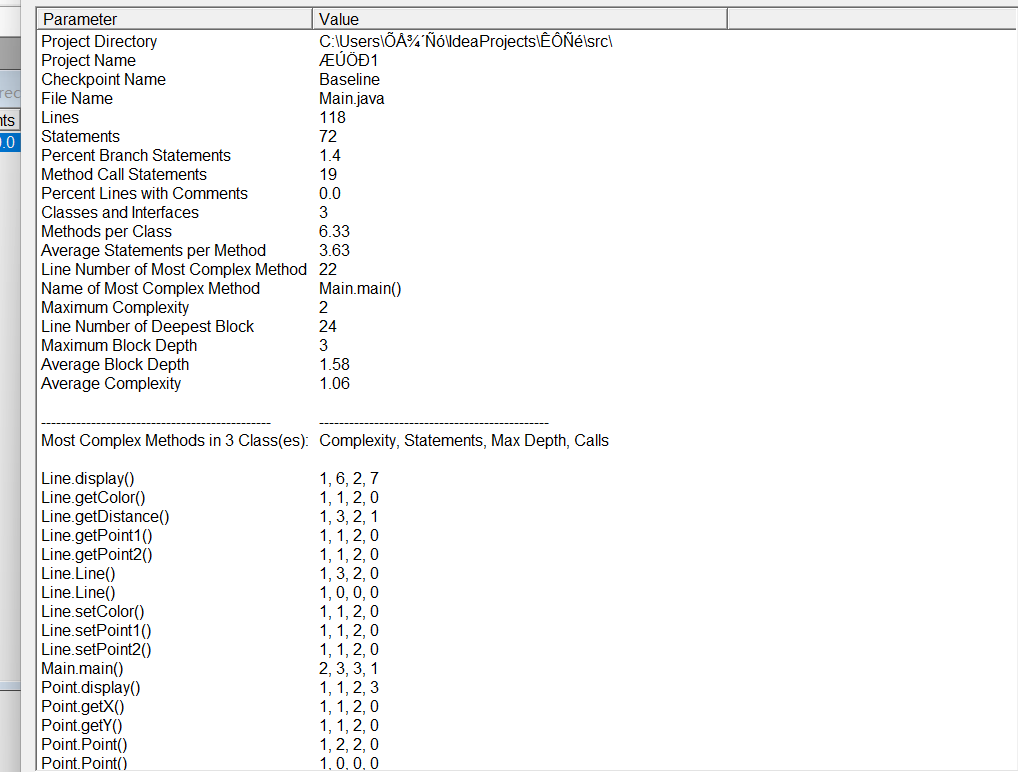This screenshot has width=1018, height=772.
Task: Select Average Block Depth label
Action: (x=116, y=364)
